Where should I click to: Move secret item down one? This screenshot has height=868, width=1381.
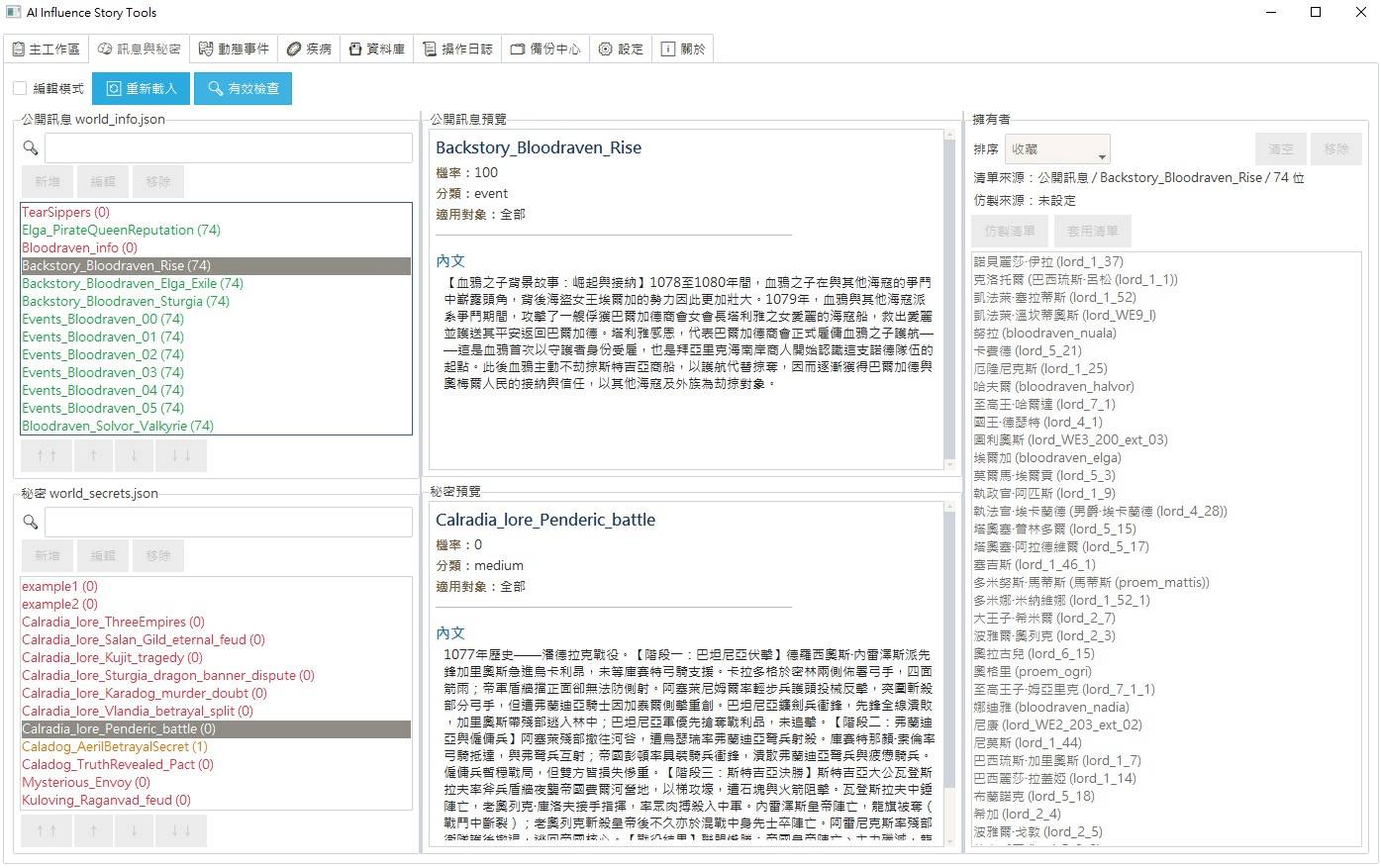[134, 830]
